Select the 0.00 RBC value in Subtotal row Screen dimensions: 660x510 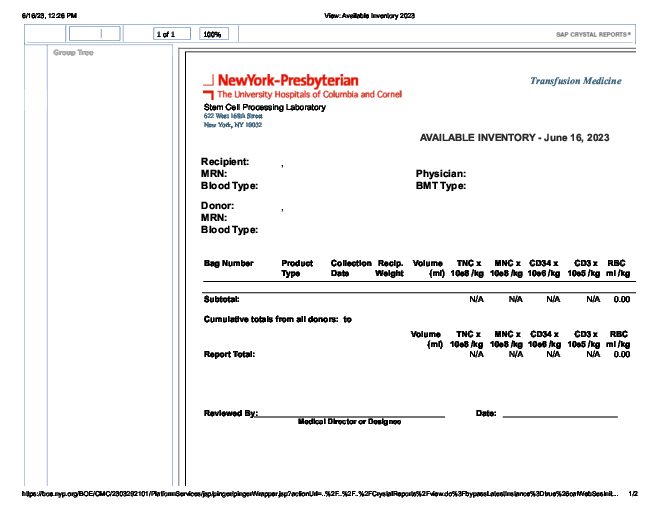pos(622,299)
